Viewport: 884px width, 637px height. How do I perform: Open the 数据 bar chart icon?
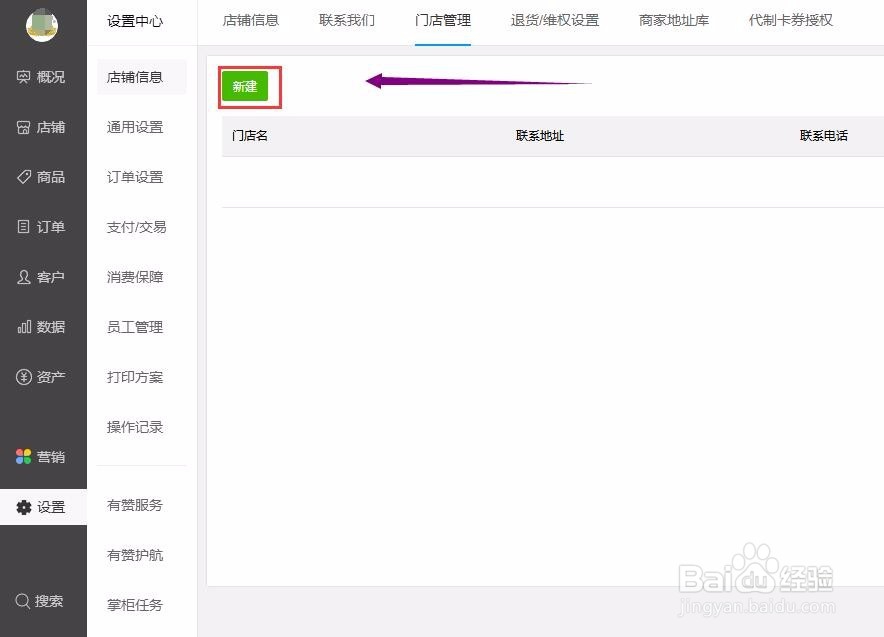click(24, 327)
